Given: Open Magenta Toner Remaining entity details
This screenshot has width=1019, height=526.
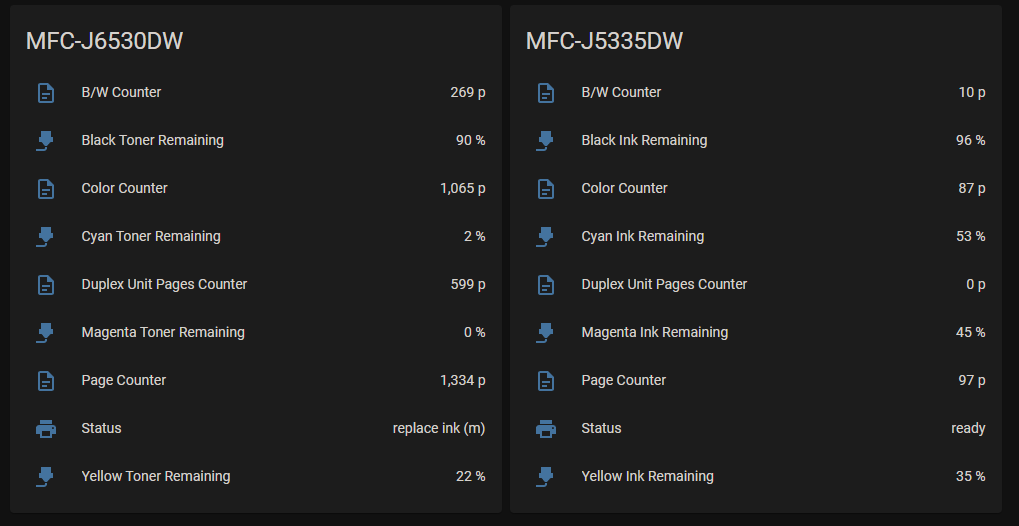Looking at the screenshot, I should (256, 332).
